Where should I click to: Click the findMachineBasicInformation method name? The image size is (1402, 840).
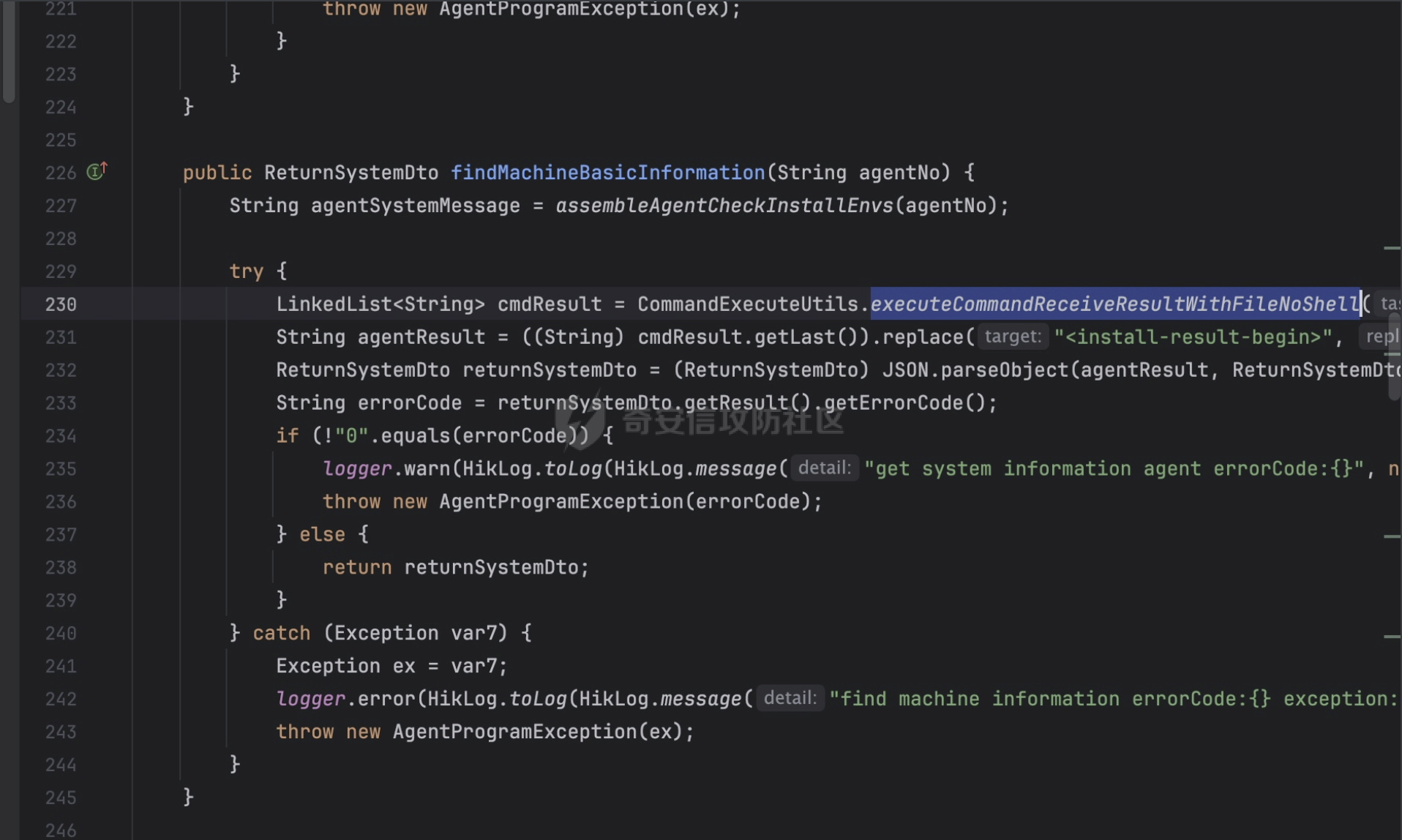(607, 173)
